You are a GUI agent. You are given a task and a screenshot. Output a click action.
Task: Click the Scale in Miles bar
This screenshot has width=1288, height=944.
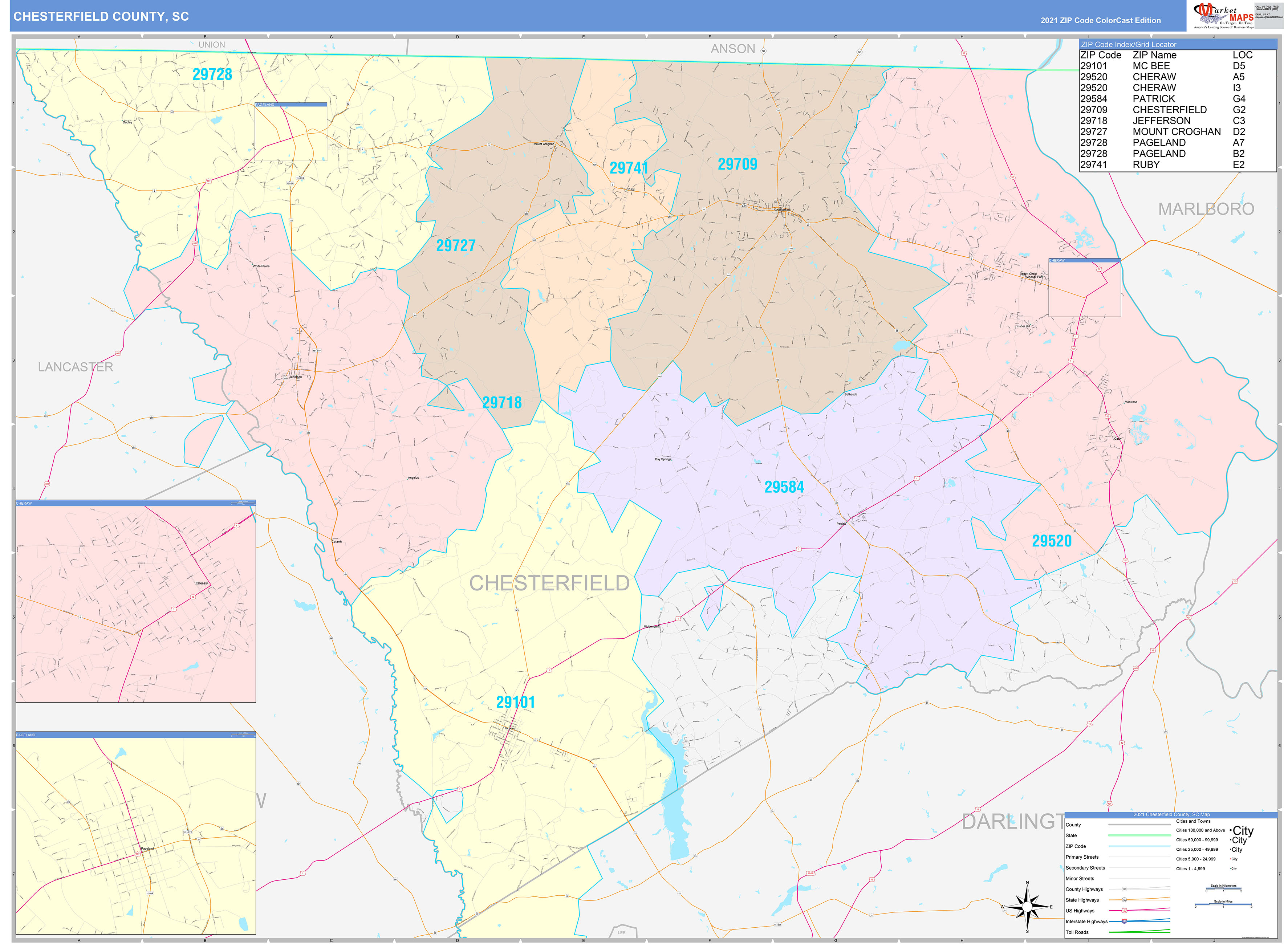tap(1223, 904)
